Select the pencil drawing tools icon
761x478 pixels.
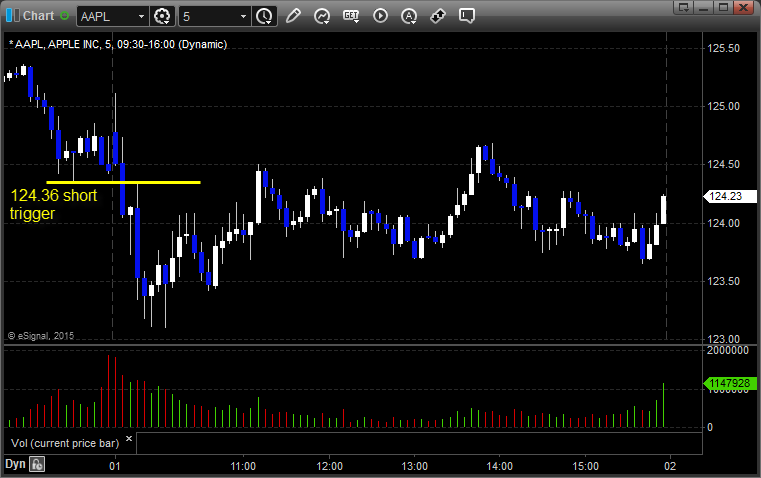293,16
